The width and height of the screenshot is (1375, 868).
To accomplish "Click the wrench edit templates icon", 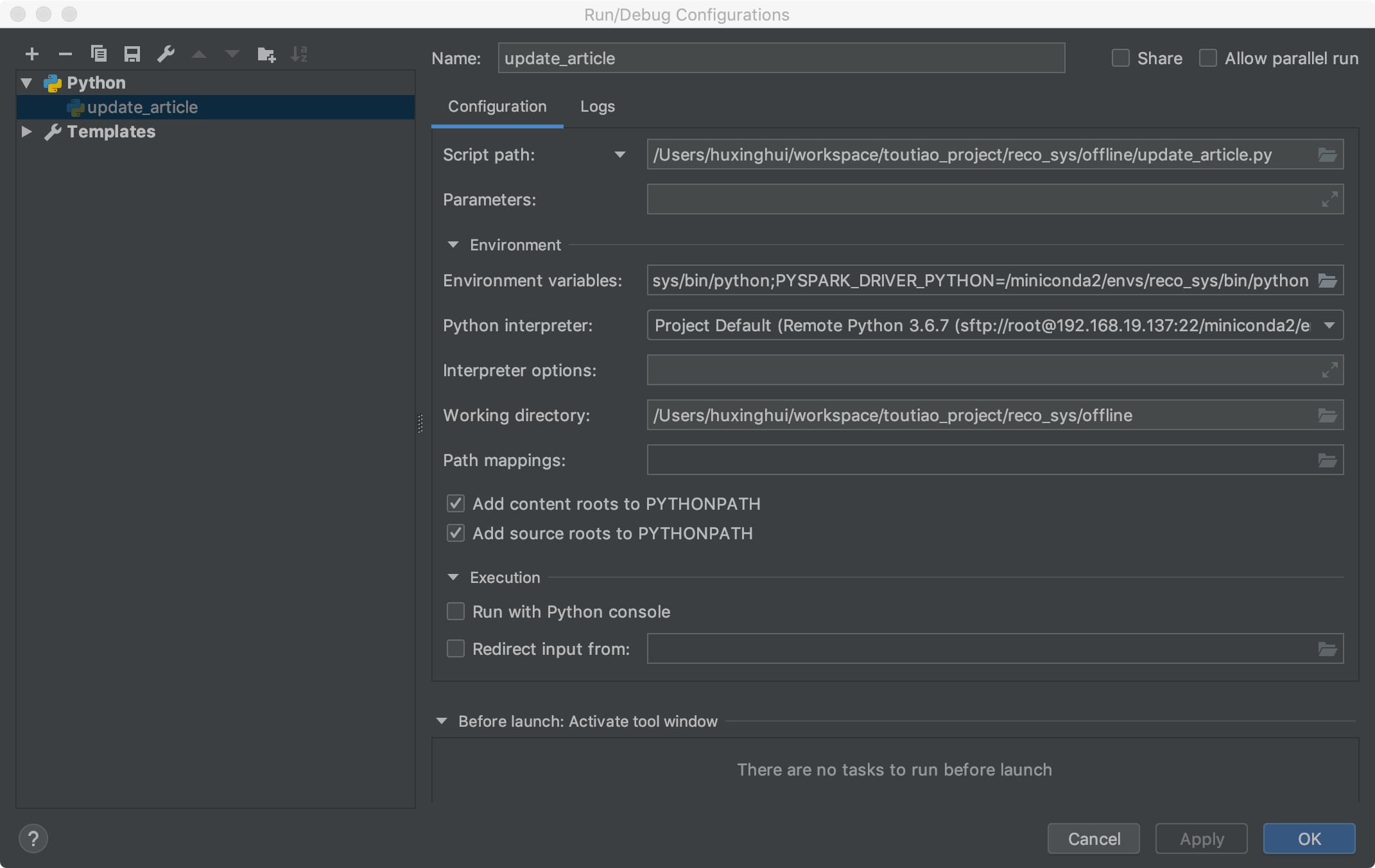I will 166,54.
